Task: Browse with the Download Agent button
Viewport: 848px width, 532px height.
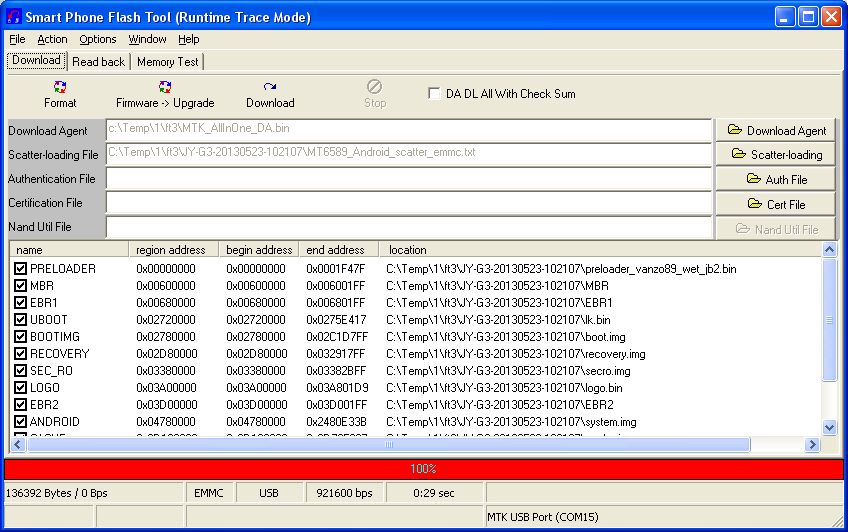Action: [x=776, y=130]
